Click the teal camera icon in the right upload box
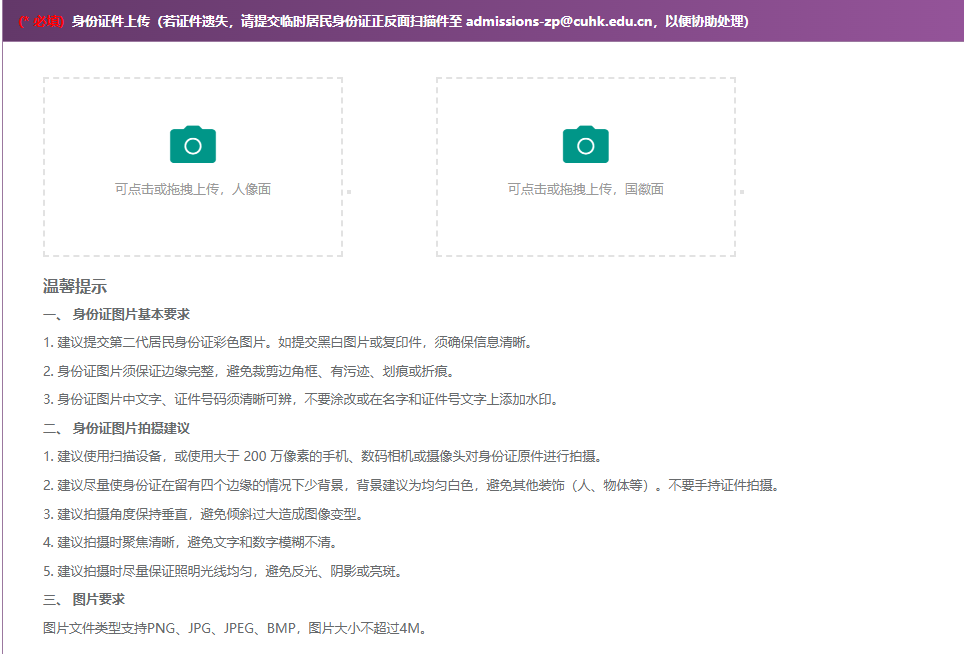The width and height of the screenshot is (964, 654). coord(586,144)
